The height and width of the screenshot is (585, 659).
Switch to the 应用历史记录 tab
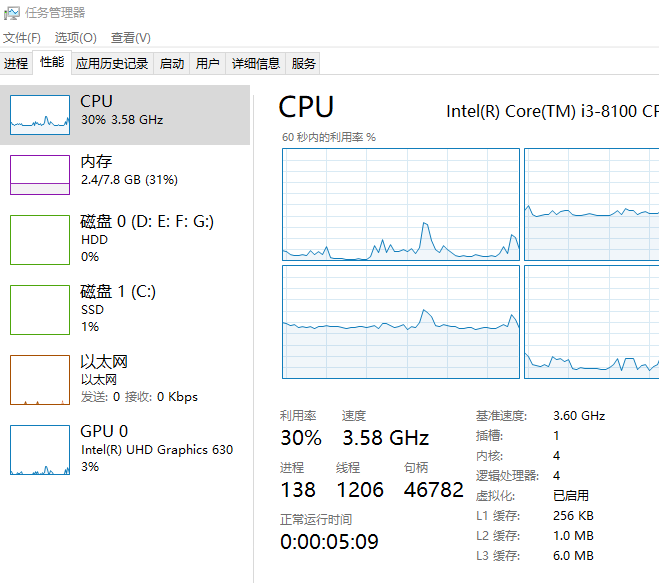coord(112,63)
